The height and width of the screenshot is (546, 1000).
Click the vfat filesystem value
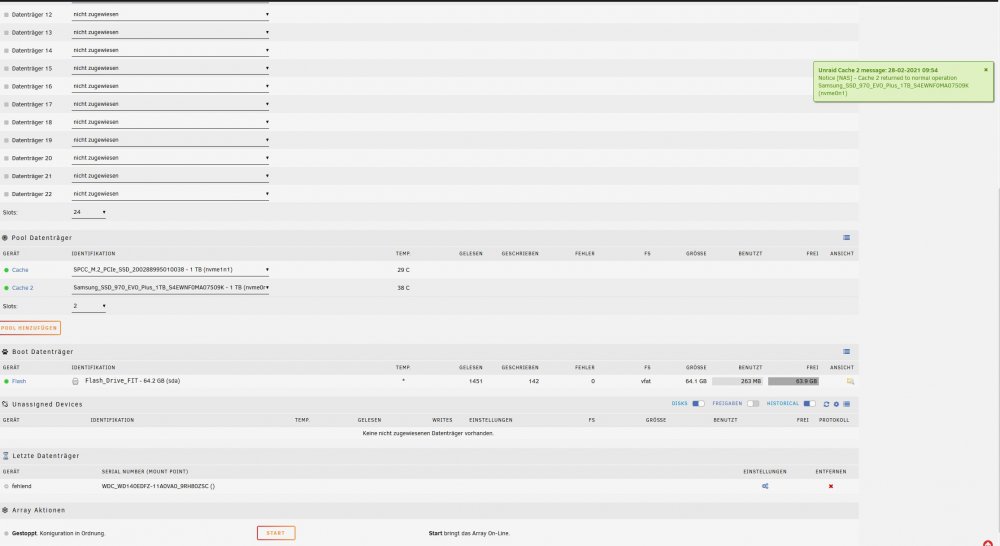coord(646,381)
